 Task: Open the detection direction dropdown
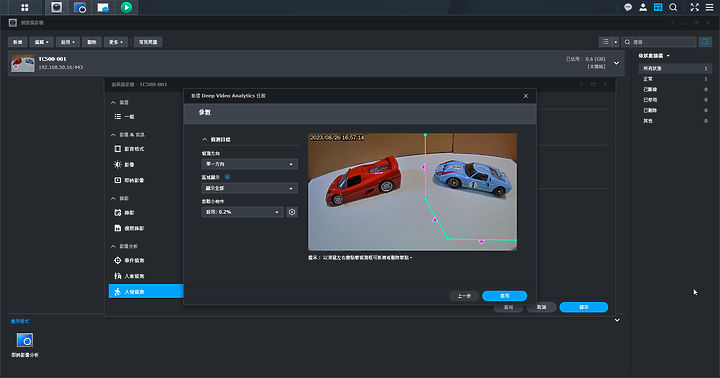pos(249,164)
